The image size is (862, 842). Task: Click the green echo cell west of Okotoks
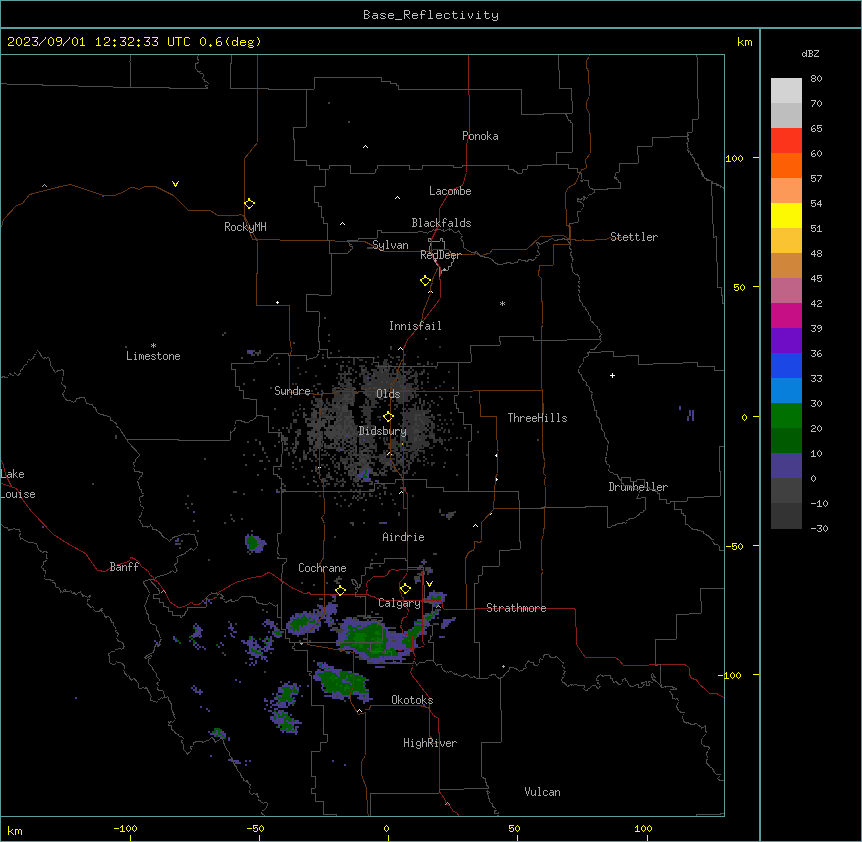(342, 683)
